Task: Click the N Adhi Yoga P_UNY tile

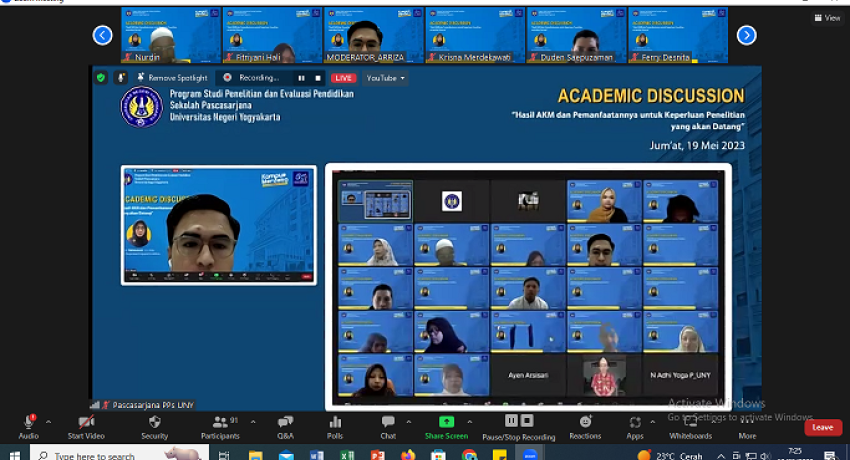Action: click(680, 375)
